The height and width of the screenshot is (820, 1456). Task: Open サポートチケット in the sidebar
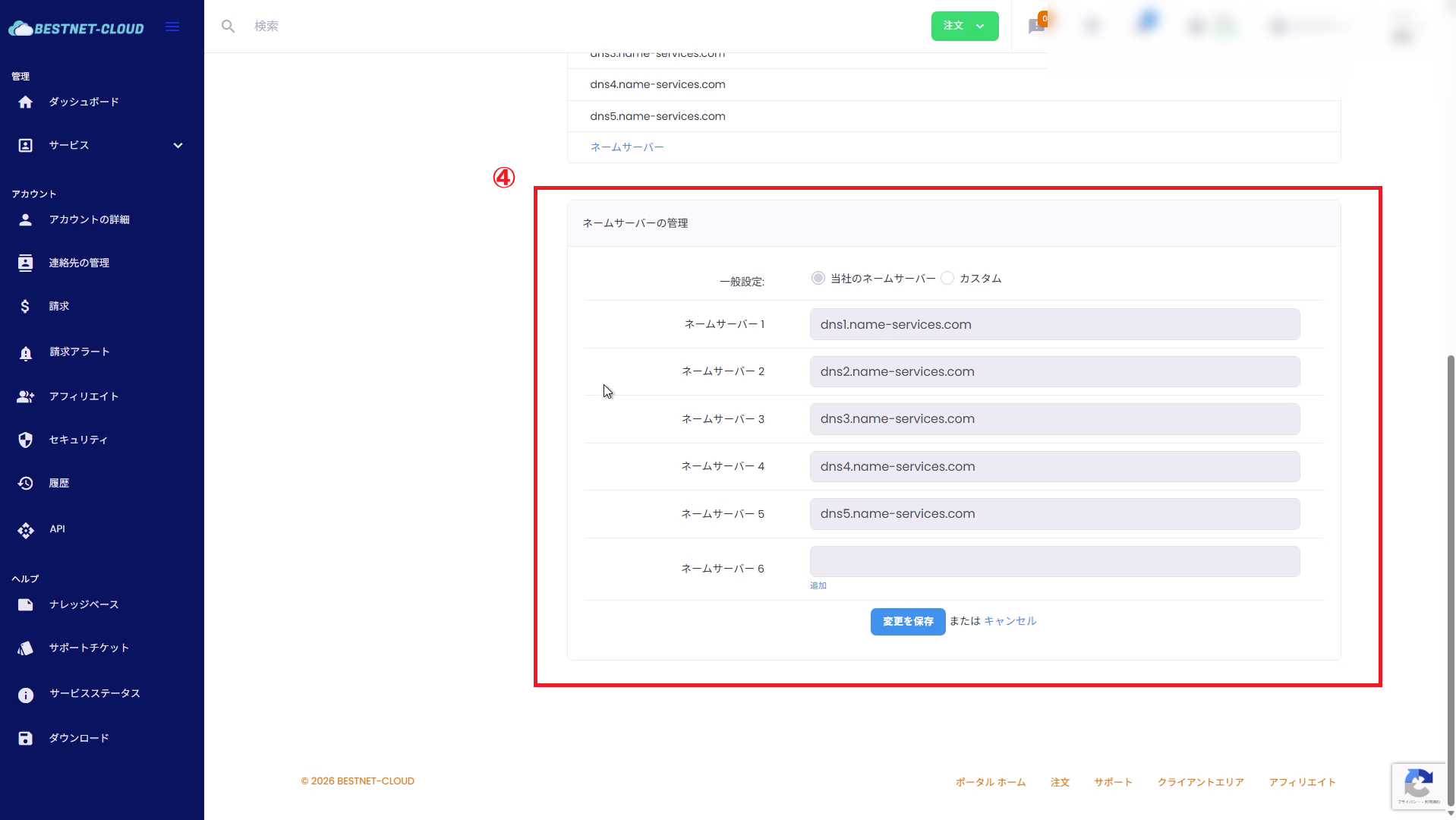(x=89, y=648)
